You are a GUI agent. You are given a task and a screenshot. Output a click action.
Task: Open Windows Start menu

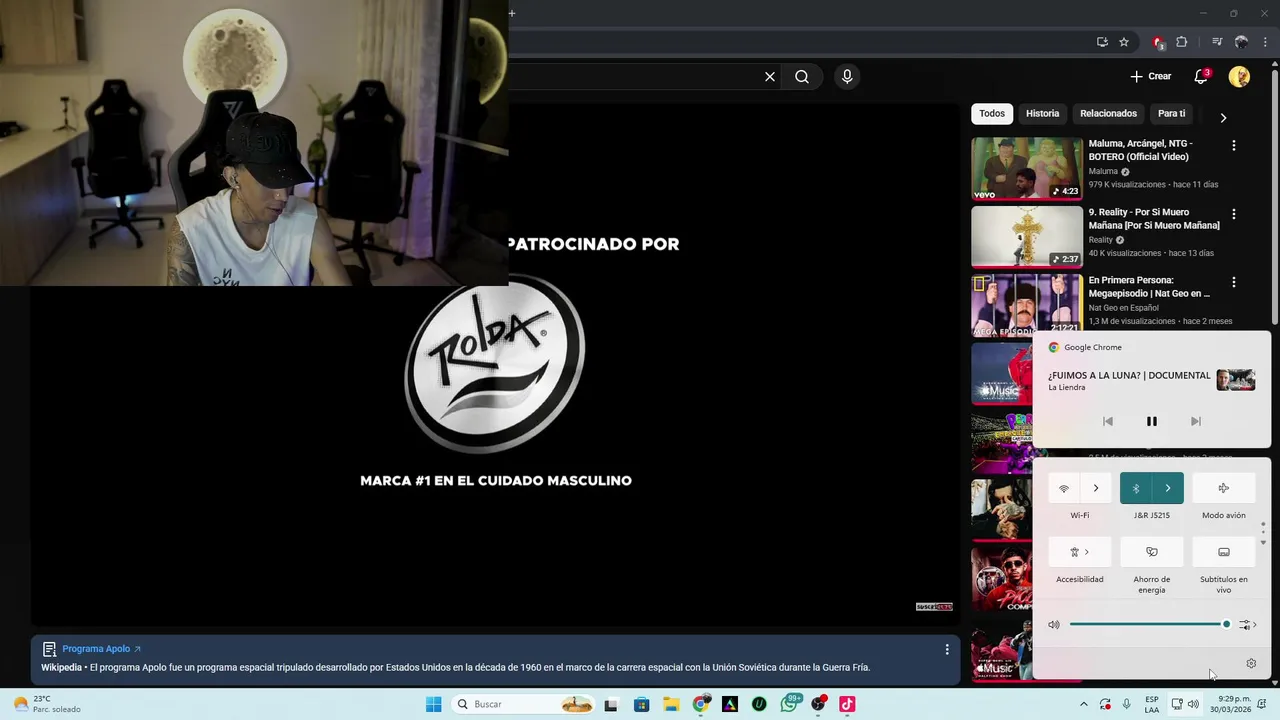click(x=433, y=704)
